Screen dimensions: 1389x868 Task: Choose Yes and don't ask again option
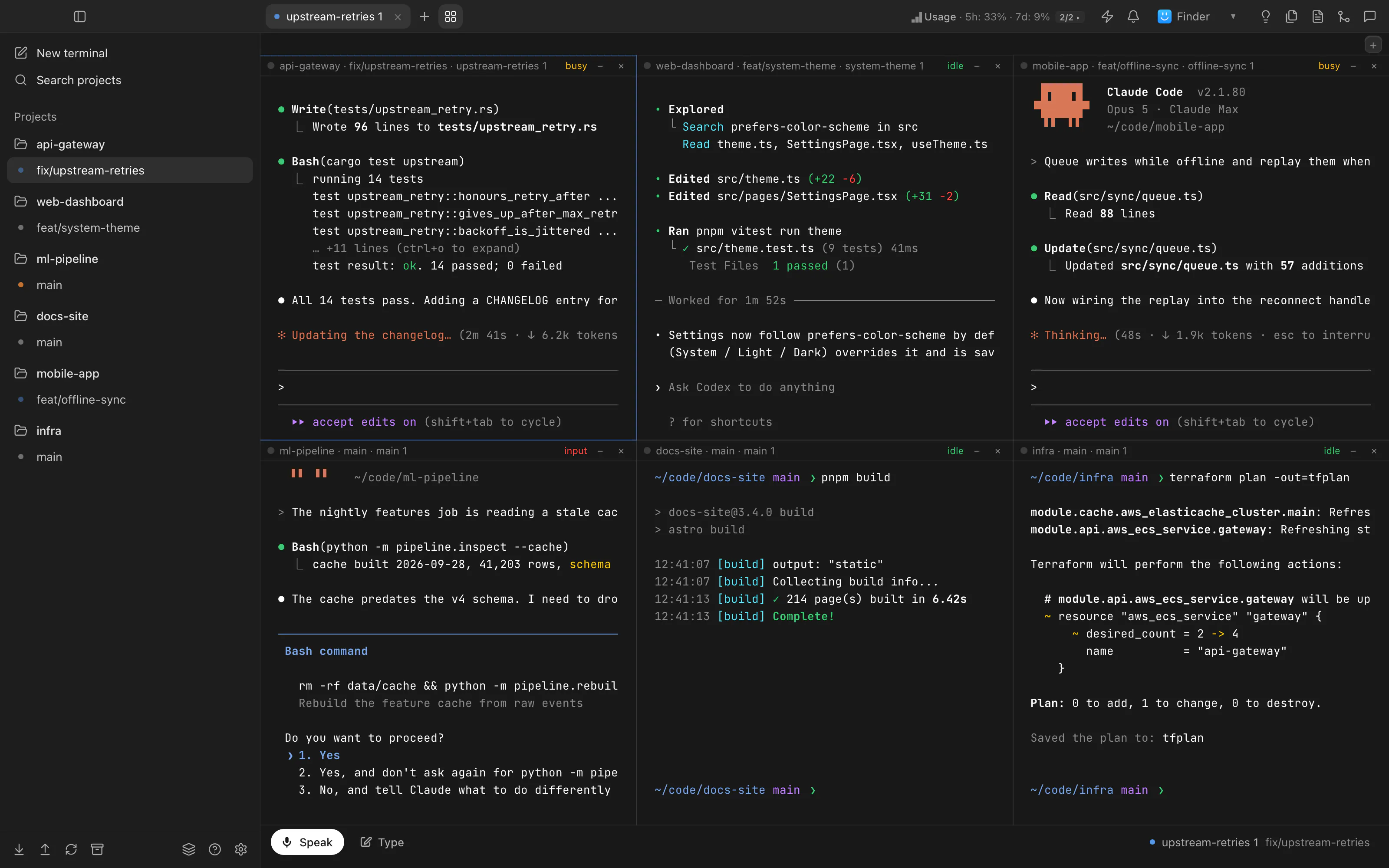(458, 773)
